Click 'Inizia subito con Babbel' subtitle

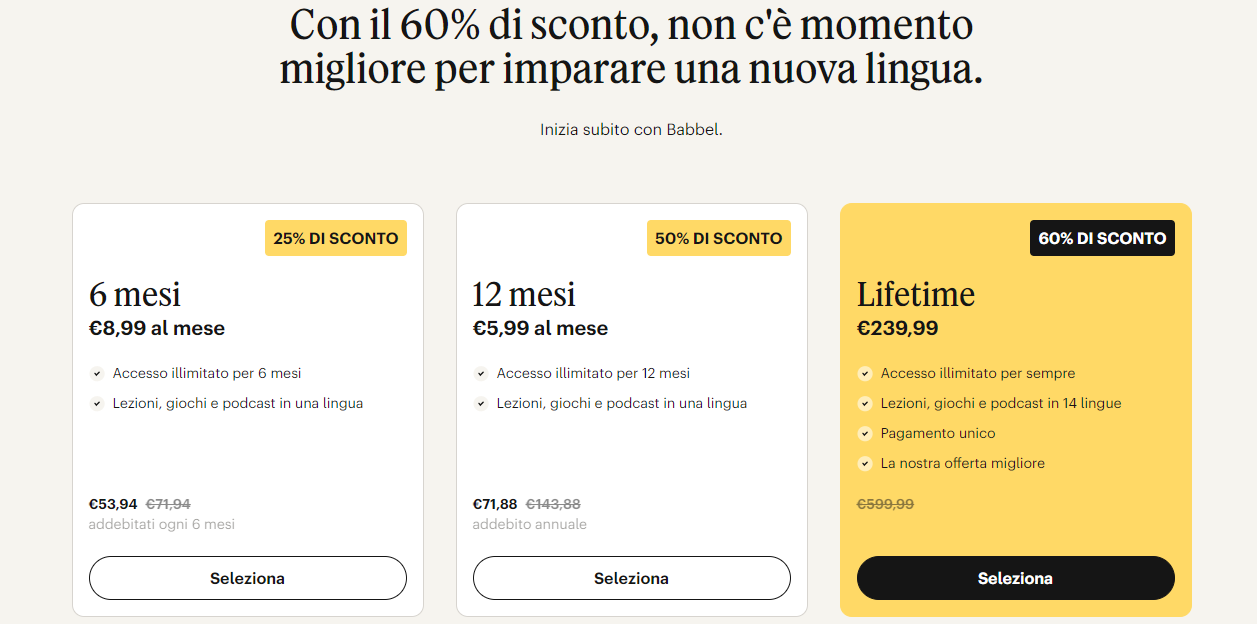(631, 130)
